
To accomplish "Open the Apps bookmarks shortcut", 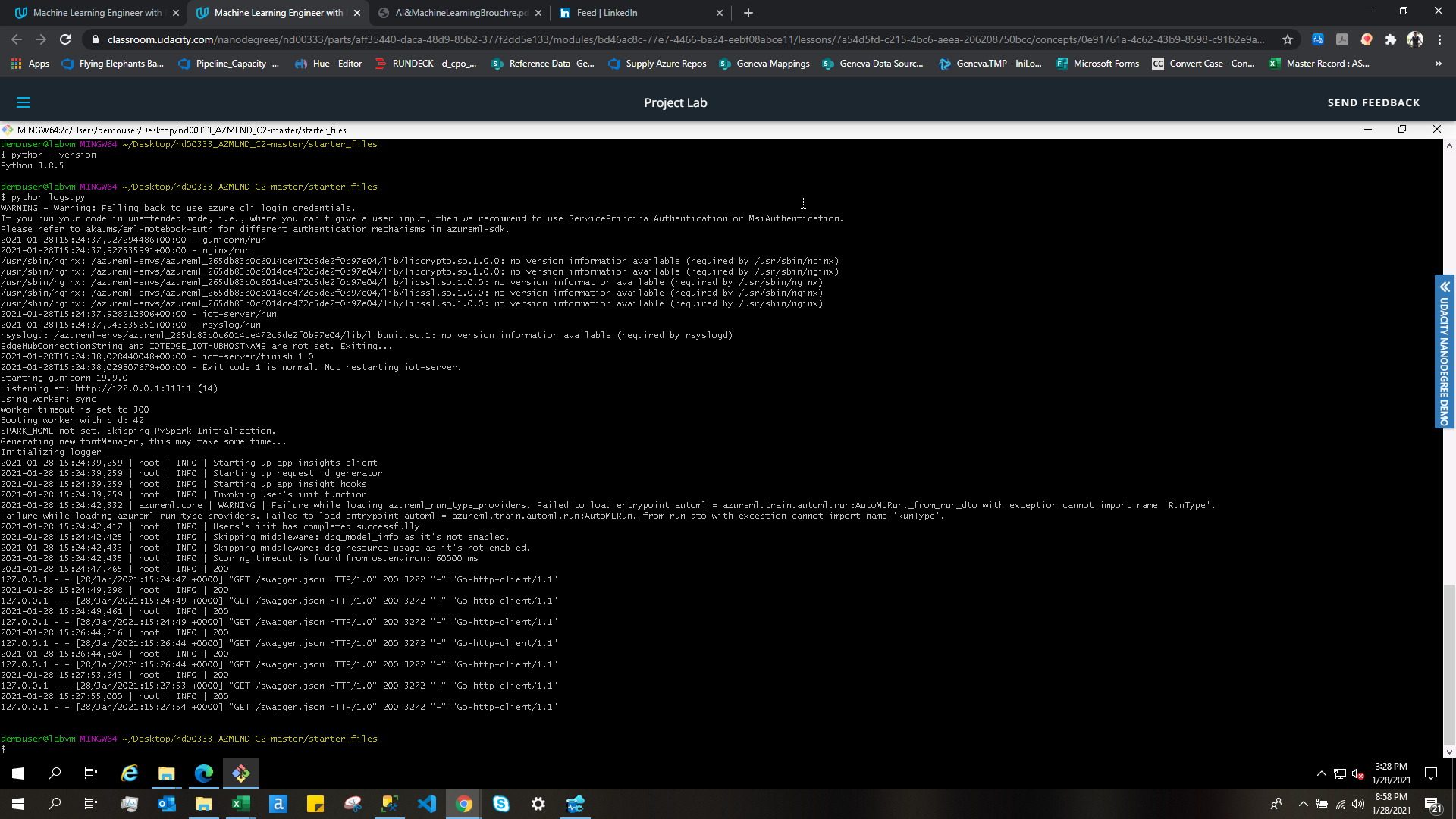I will [30, 64].
